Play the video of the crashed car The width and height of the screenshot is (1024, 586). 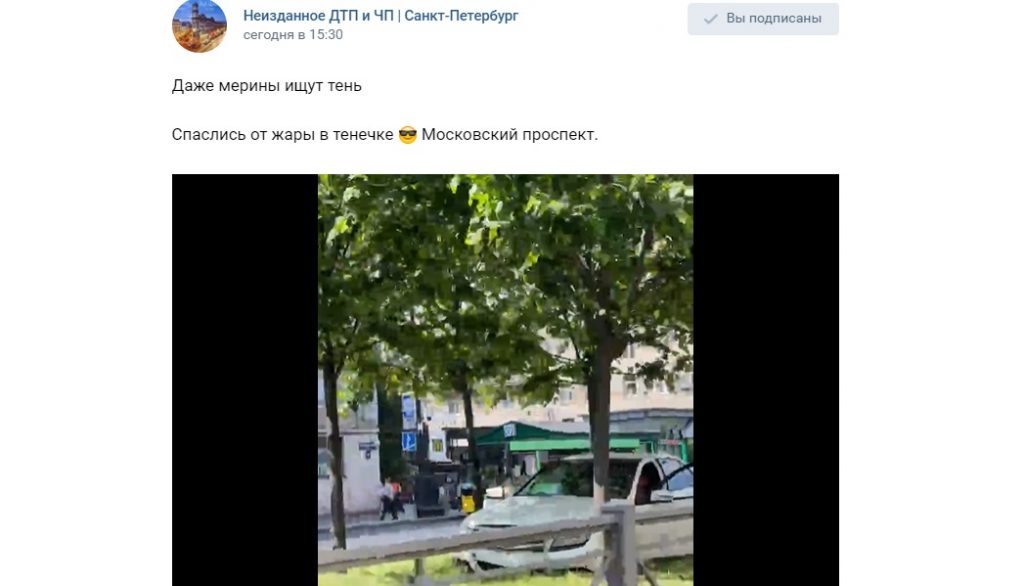click(x=505, y=380)
